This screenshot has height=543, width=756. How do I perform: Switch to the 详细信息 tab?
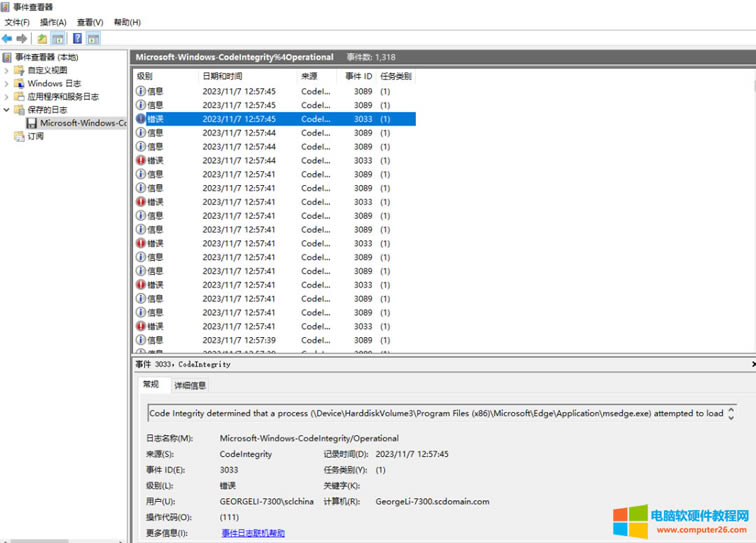[190, 385]
